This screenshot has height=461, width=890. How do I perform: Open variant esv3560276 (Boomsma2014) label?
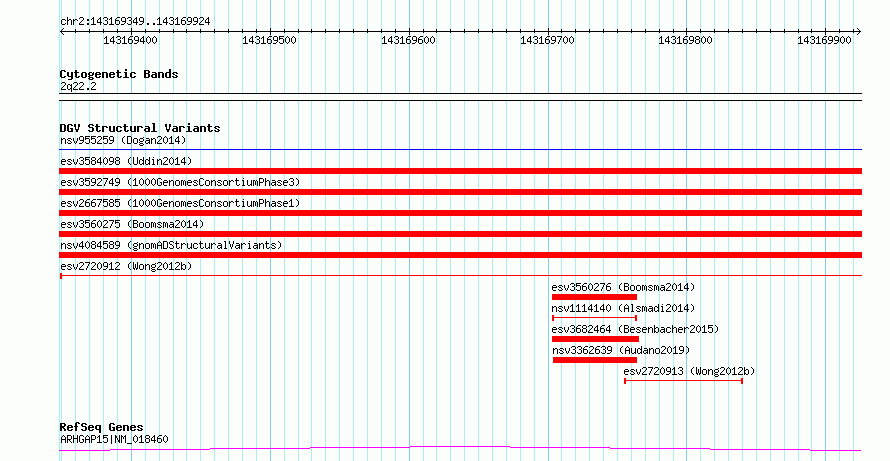click(623, 287)
